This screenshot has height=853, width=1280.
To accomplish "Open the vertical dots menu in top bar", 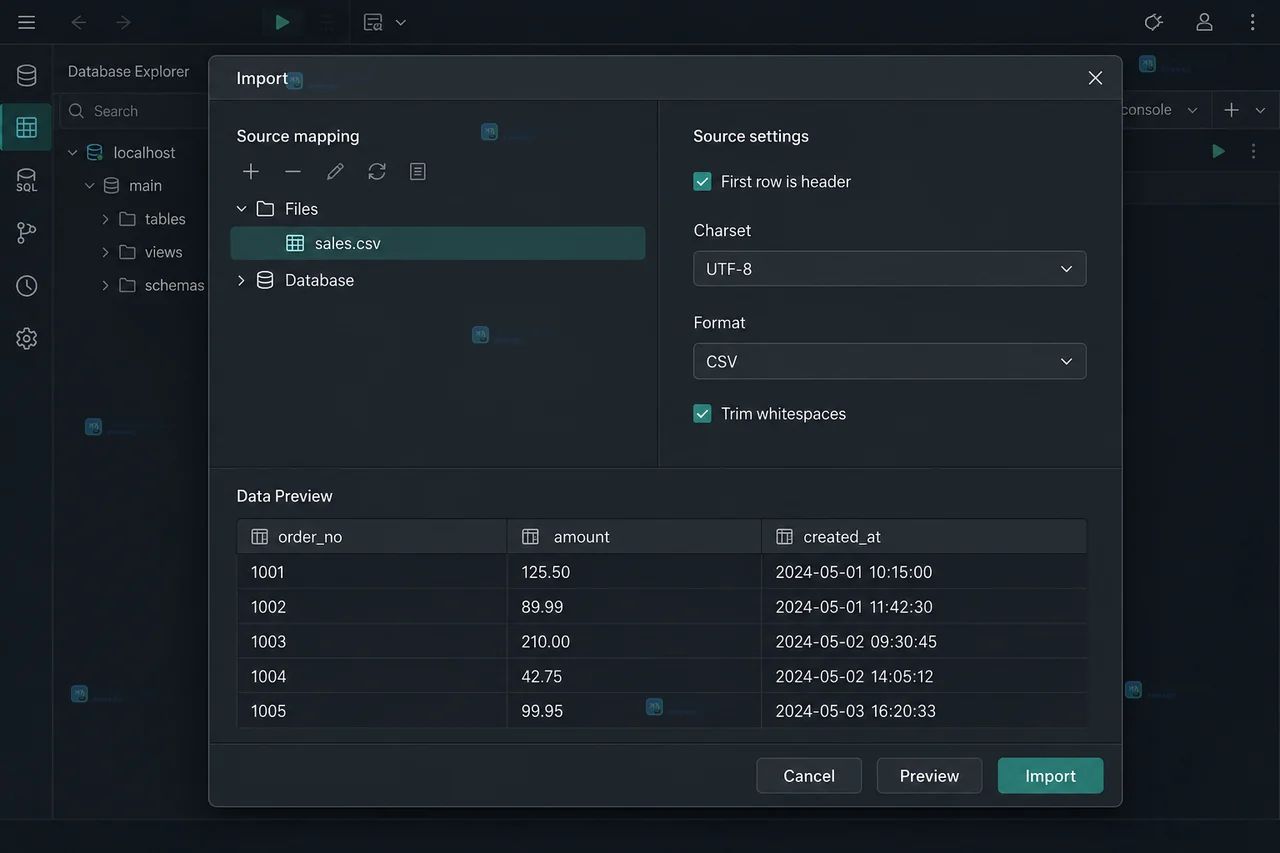I will click(1253, 22).
